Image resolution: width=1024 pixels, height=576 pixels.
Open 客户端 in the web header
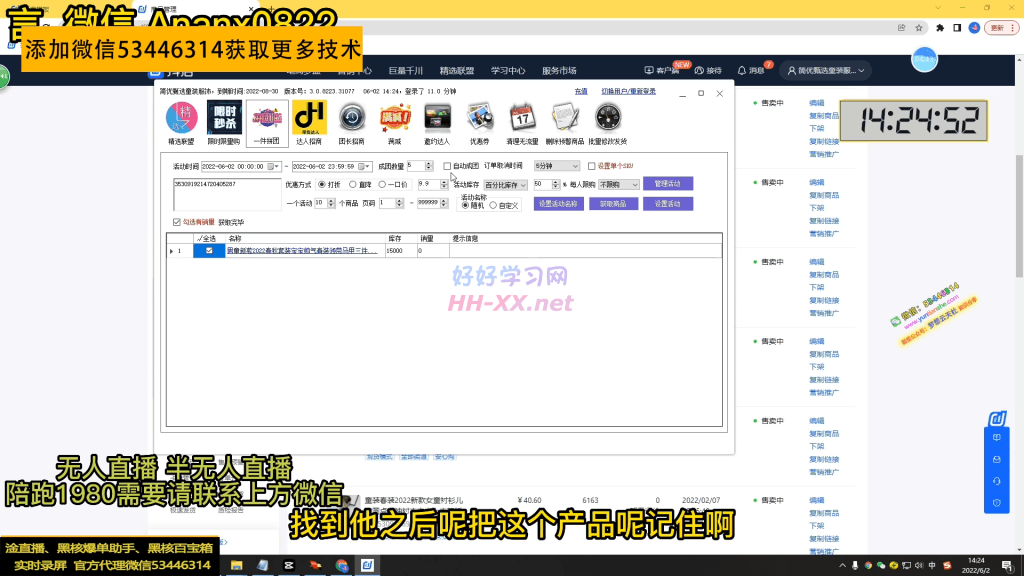(662, 71)
